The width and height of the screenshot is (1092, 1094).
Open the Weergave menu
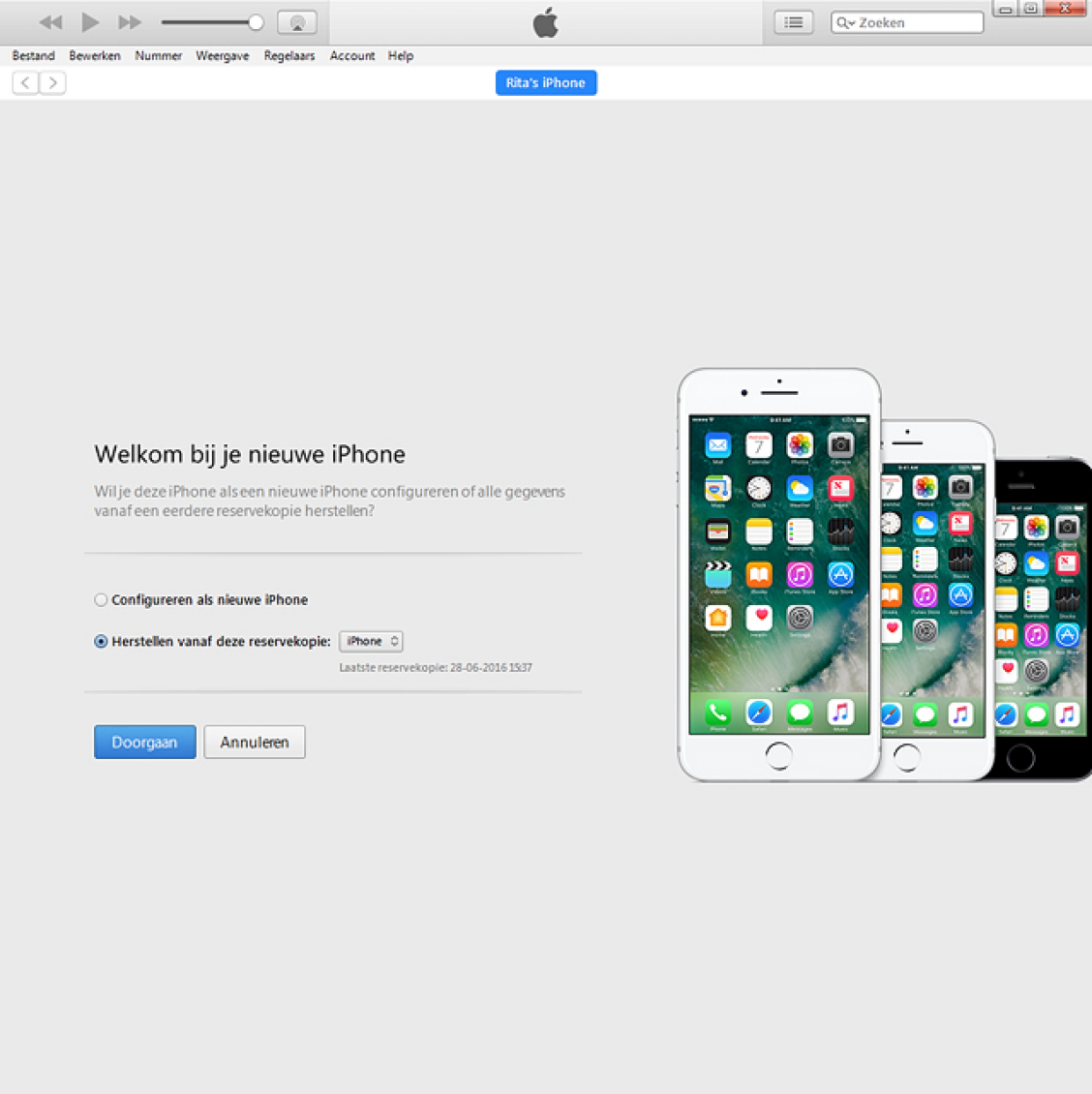[222, 56]
